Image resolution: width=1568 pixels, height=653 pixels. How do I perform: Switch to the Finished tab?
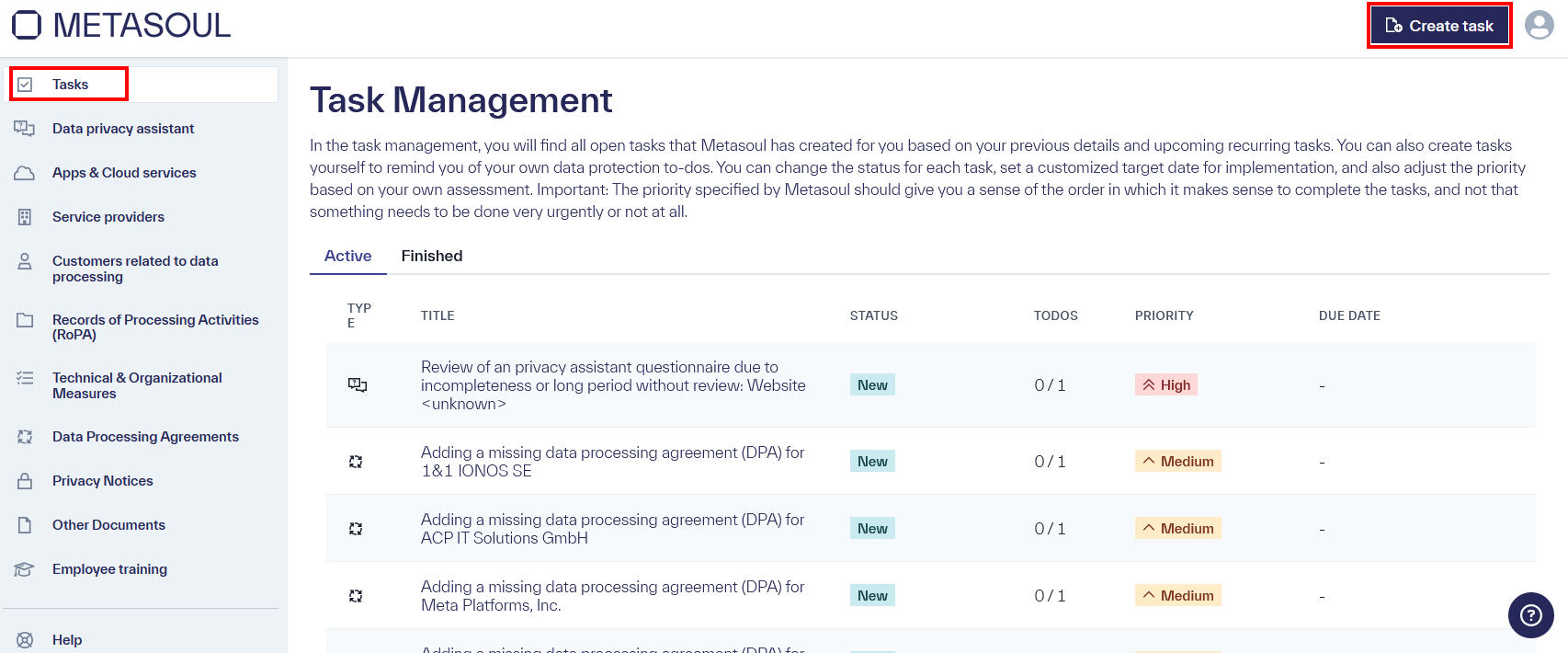point(432,256)
